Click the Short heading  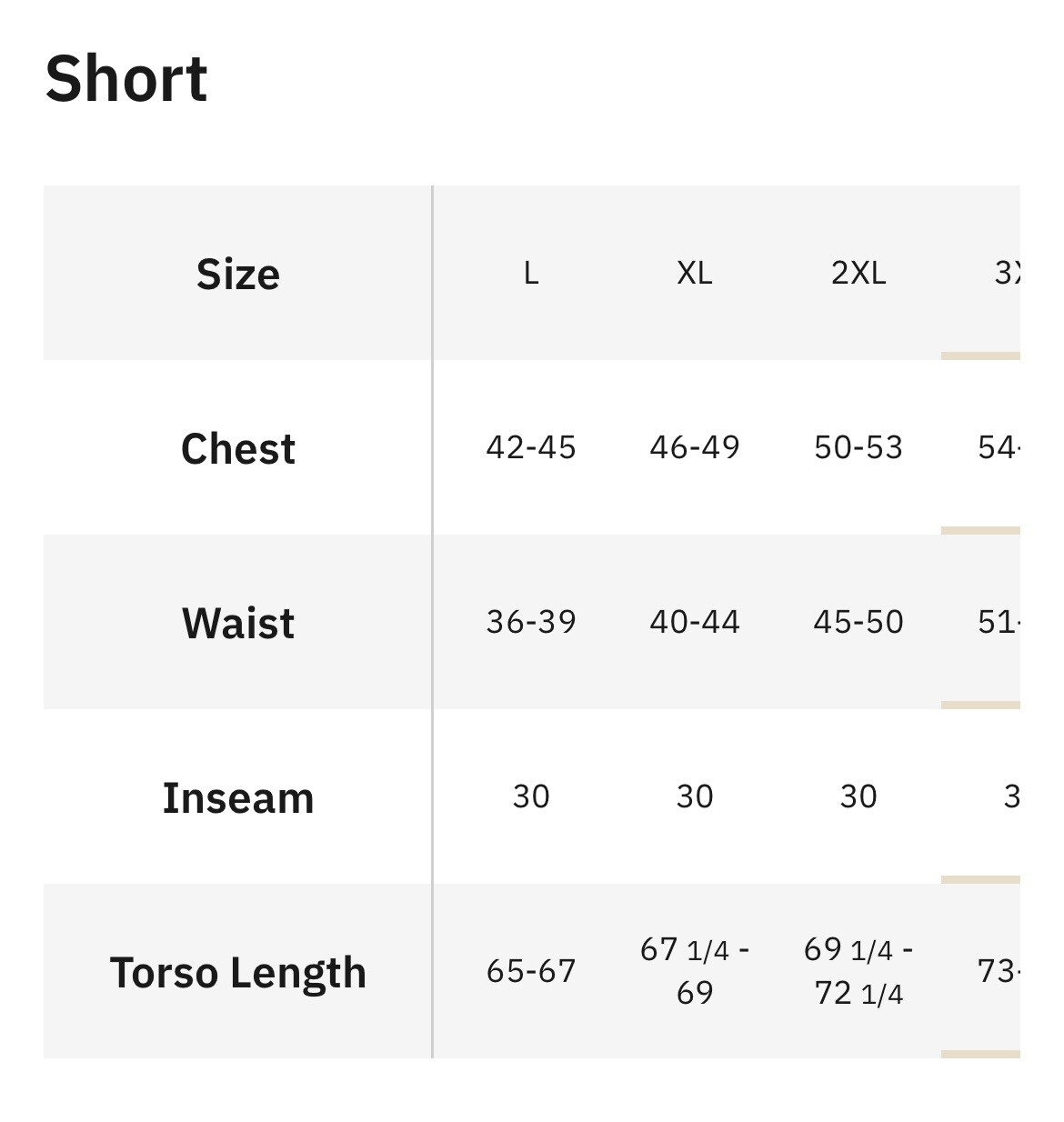point(126,79)
